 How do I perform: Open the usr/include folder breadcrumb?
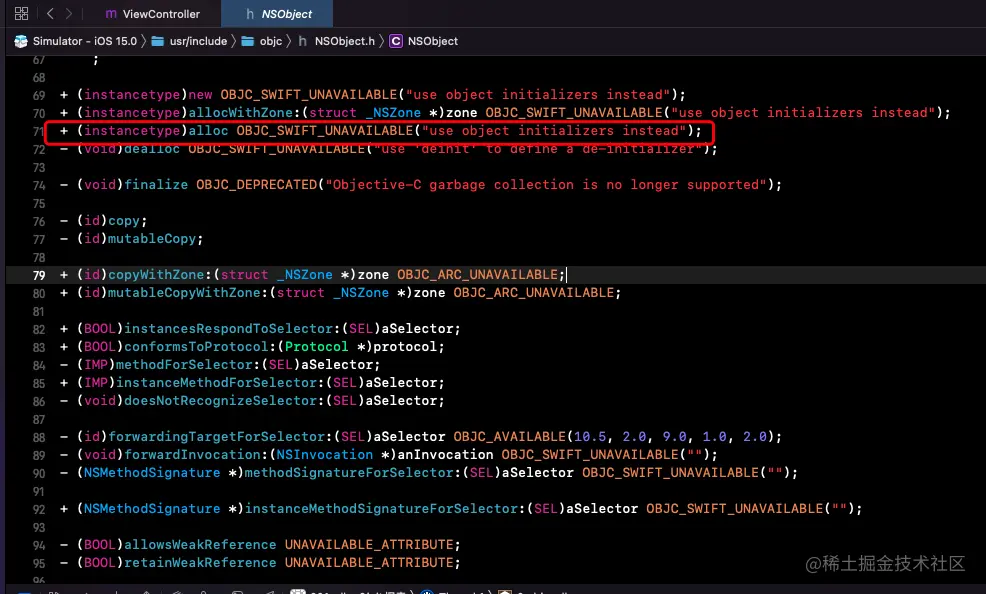[189, 41]
